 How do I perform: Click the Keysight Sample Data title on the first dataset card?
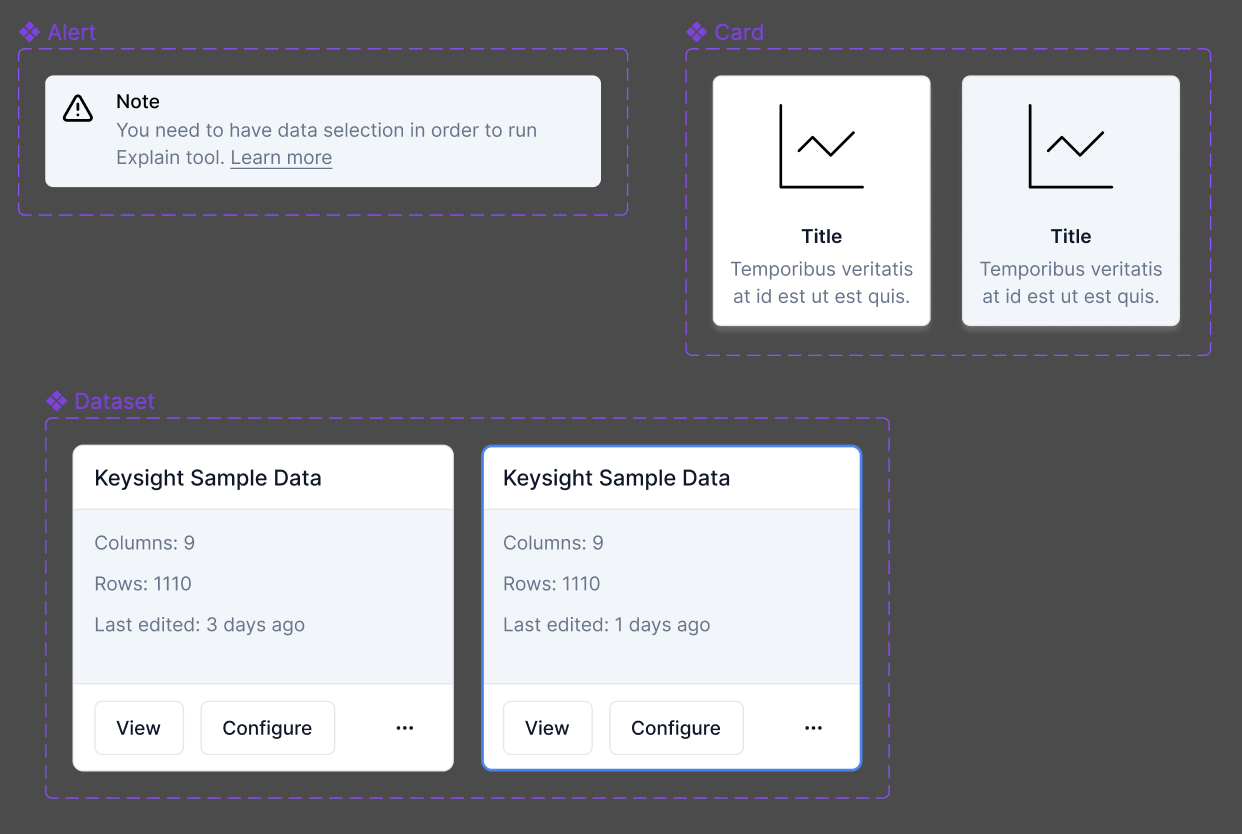coord(208,478)
